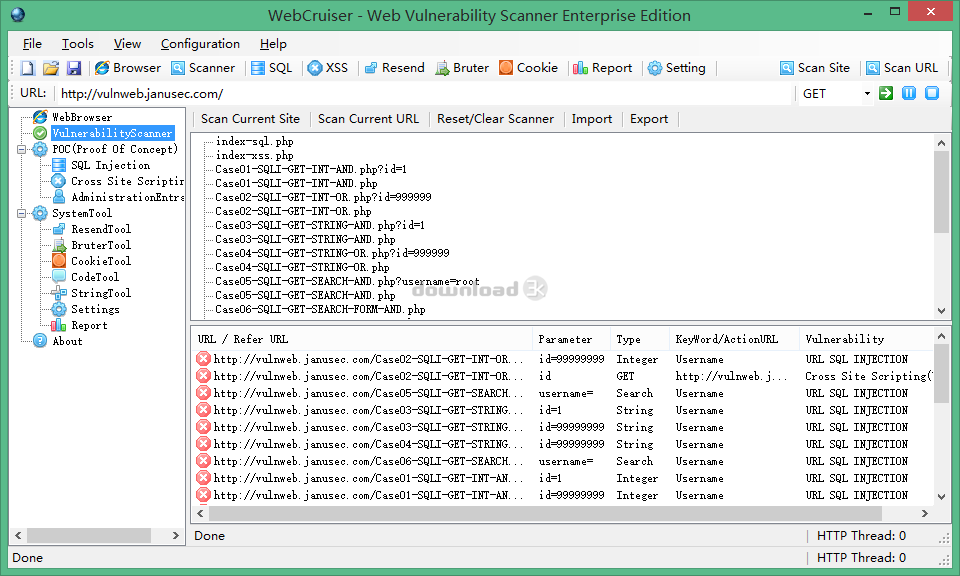Click the sidebar horizontal scrollbar thumb

89,535
